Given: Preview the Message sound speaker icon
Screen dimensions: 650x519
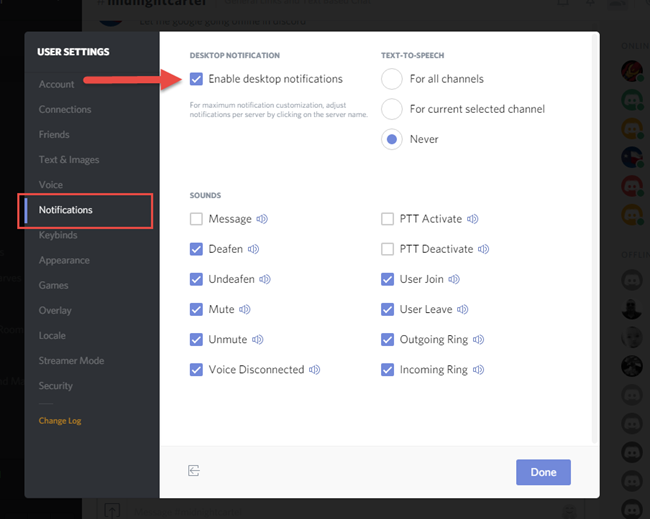Looking at the screenshot, I should pyautogui.click(x=262, y=219).
